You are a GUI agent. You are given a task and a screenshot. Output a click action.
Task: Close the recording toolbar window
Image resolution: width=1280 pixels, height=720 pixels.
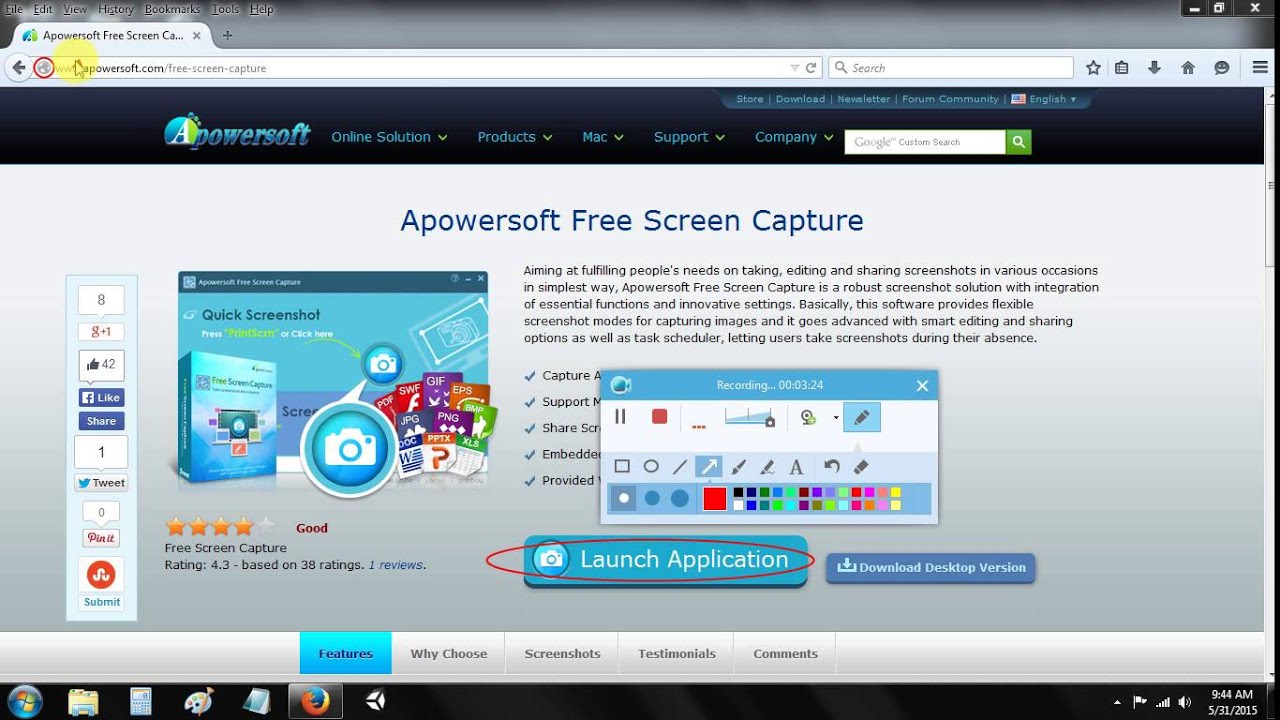point(922,385)
